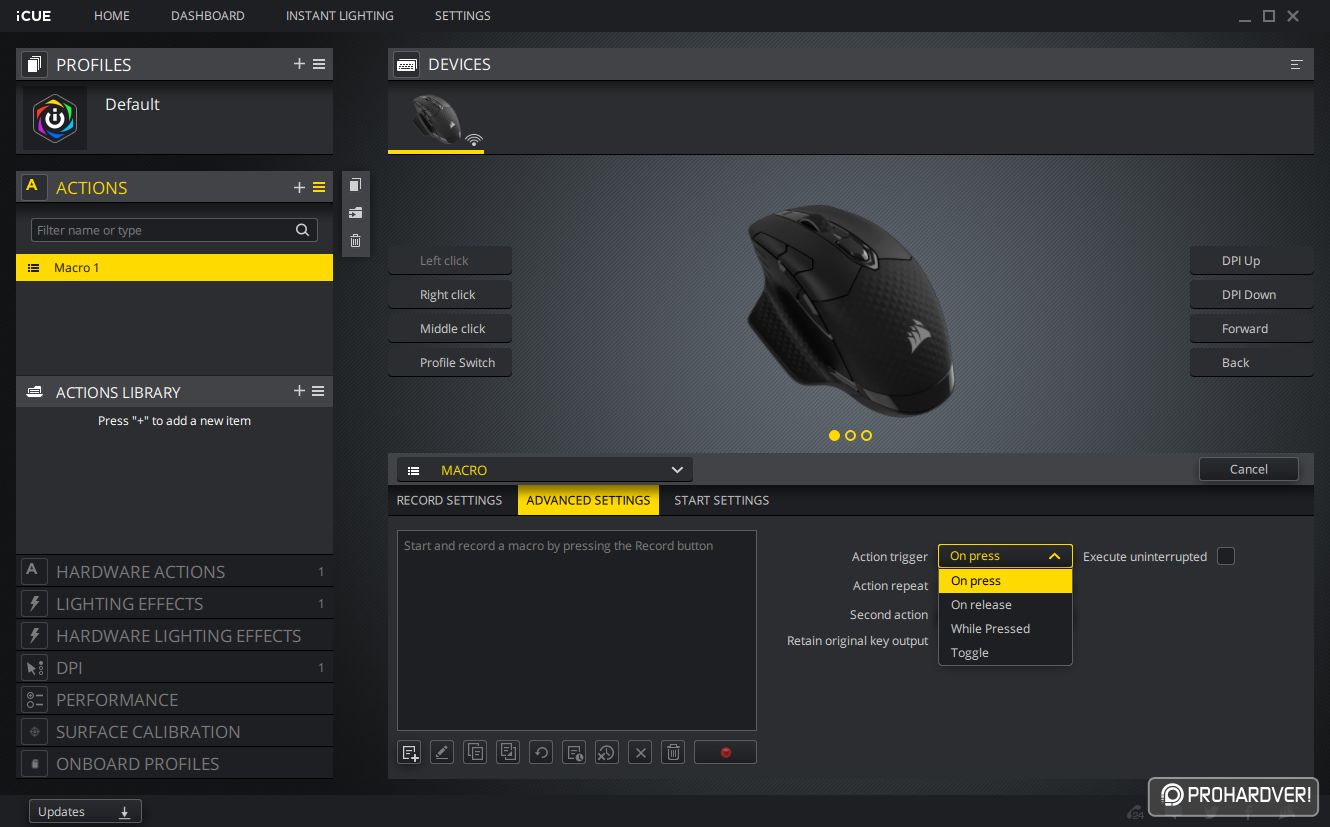This screenshot has width=1330, height=827.
Task: Open the MACRO action type dropdown
Action: pyautogui.click(x=545, y=470)
